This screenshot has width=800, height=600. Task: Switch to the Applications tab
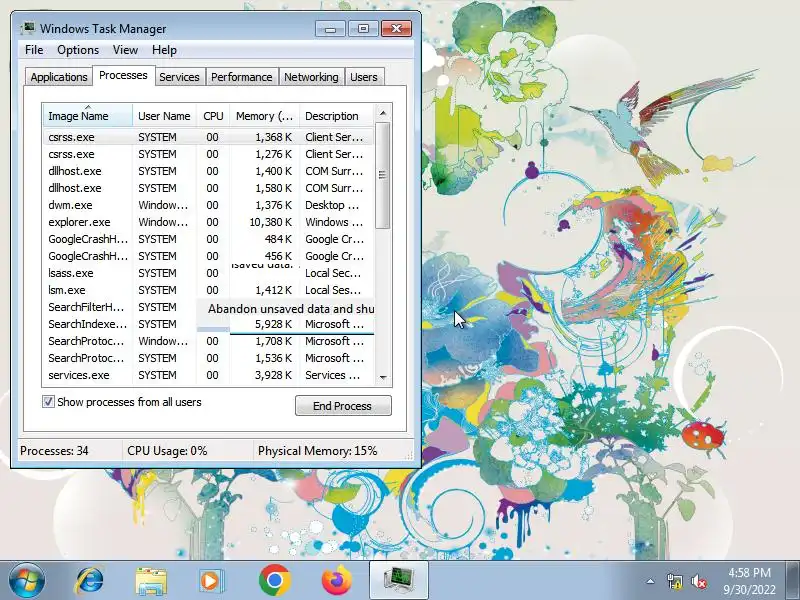click(x=59, y=77)
